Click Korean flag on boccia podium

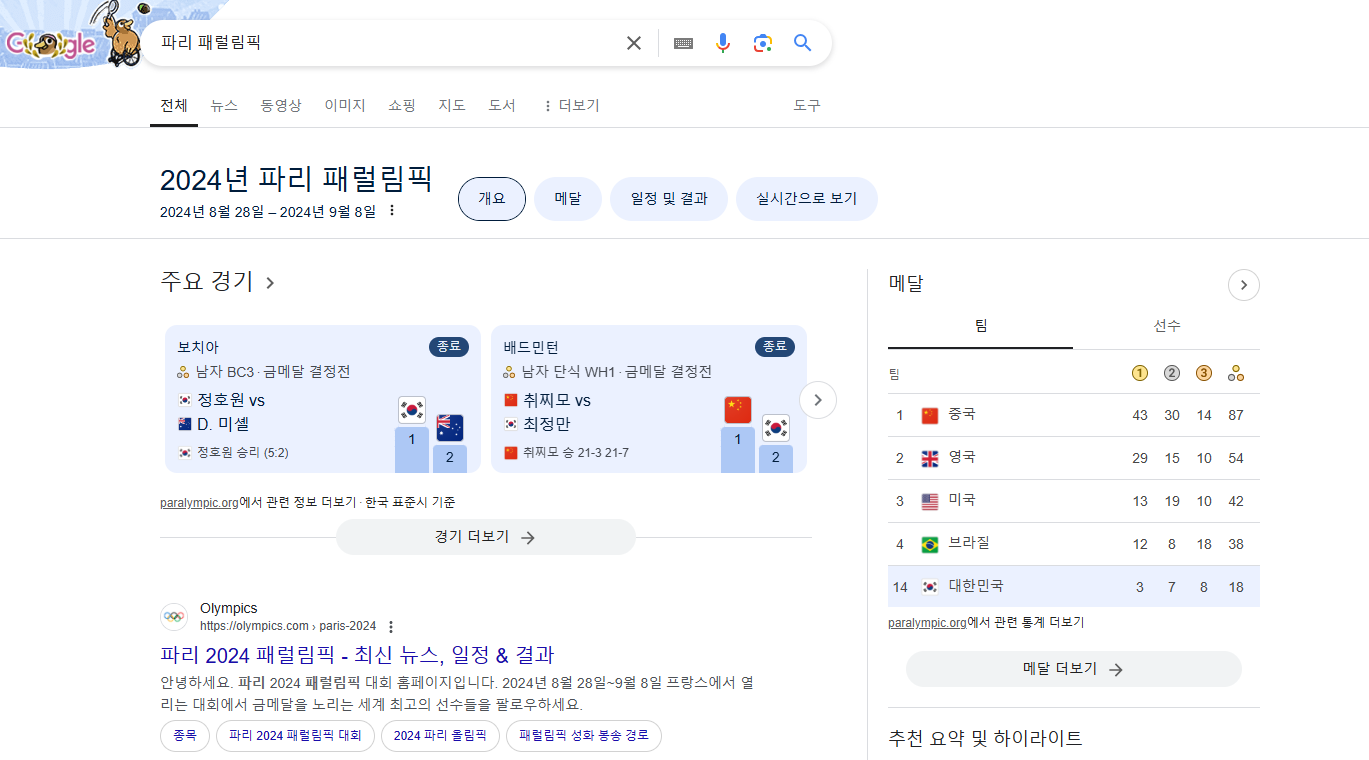click(412, 409)
